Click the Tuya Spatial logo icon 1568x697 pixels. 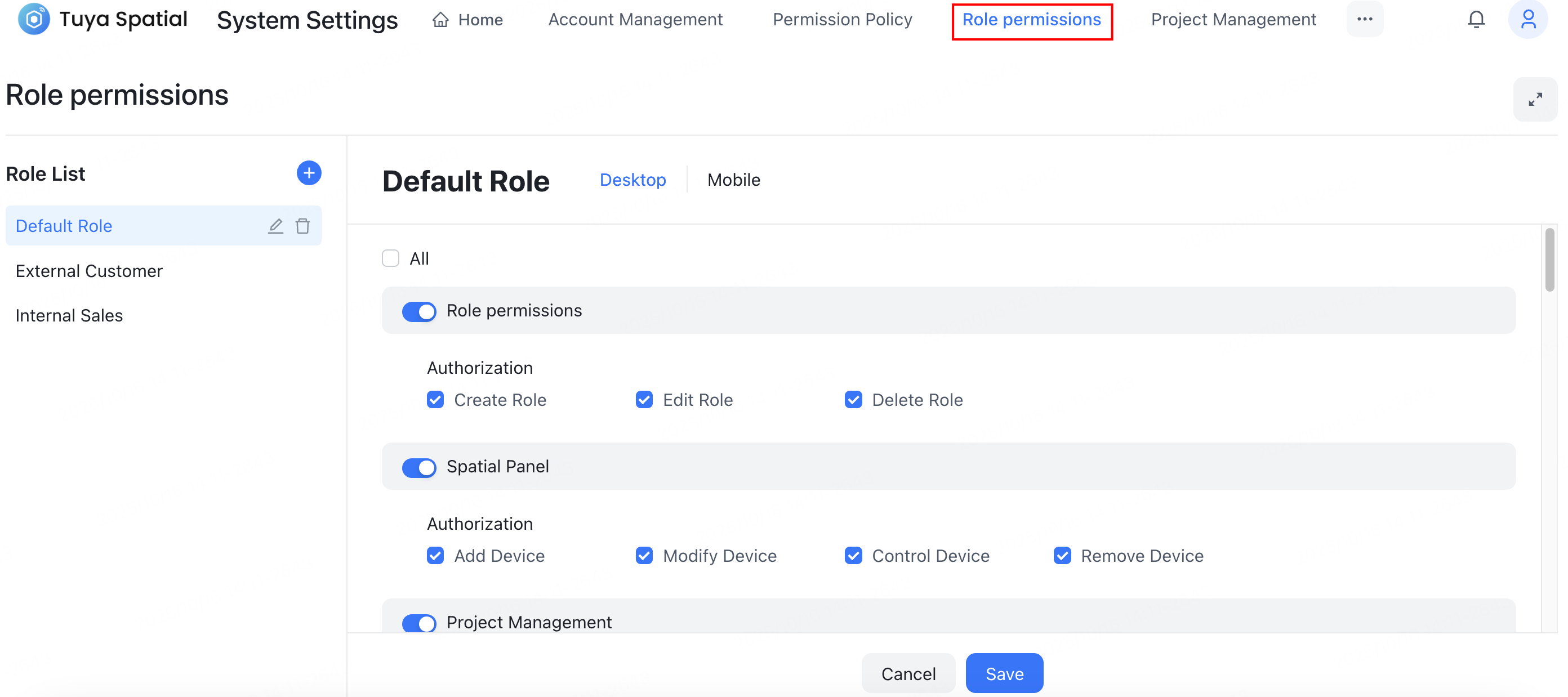pos(34,19)
